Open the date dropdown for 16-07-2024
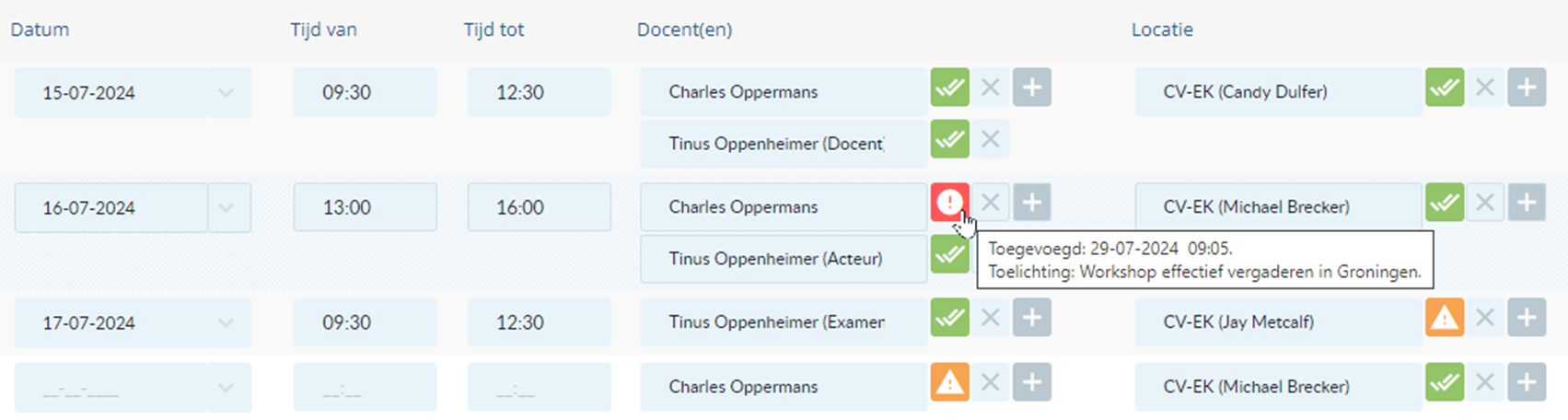Viewport: 1568px width, 420px height. click(228, 207)
